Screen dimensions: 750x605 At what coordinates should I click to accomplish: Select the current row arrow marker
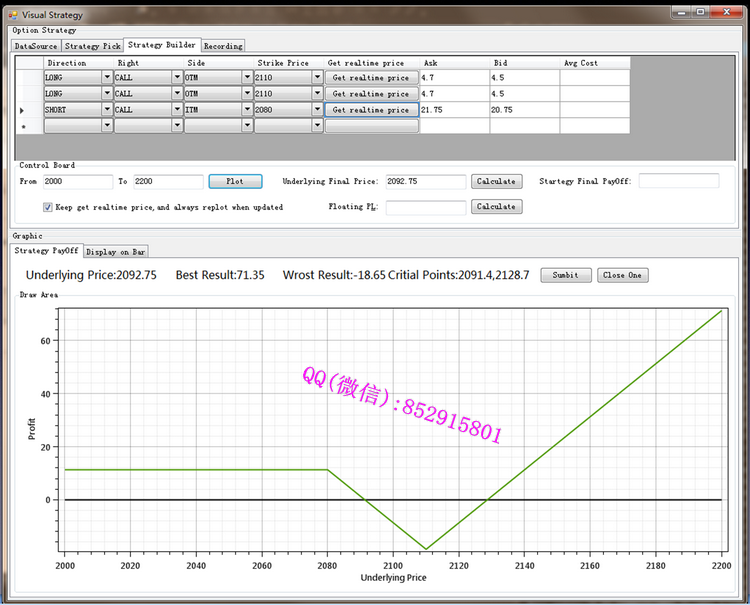click(x=23, y=110)
